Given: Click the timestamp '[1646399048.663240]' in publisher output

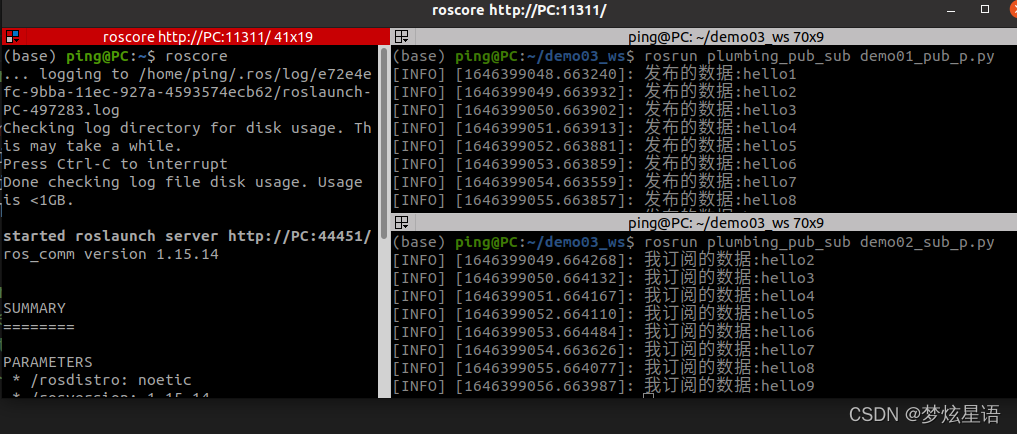Looking at the screenshot, I should point(542,74).
